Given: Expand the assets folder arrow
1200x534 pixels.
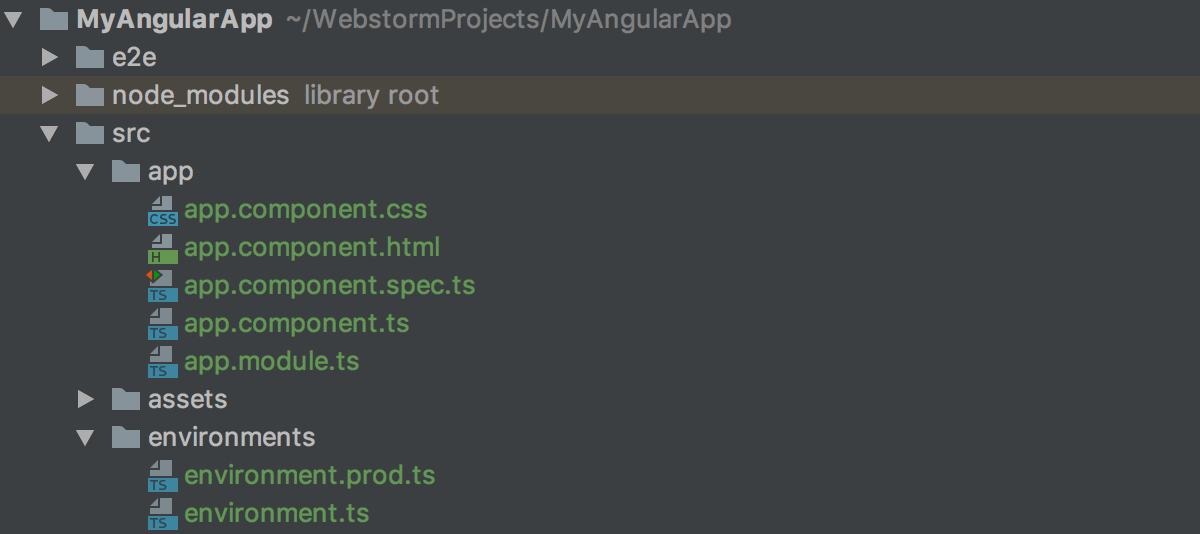Looking at the screenshot, I should (x=86, y=400).
